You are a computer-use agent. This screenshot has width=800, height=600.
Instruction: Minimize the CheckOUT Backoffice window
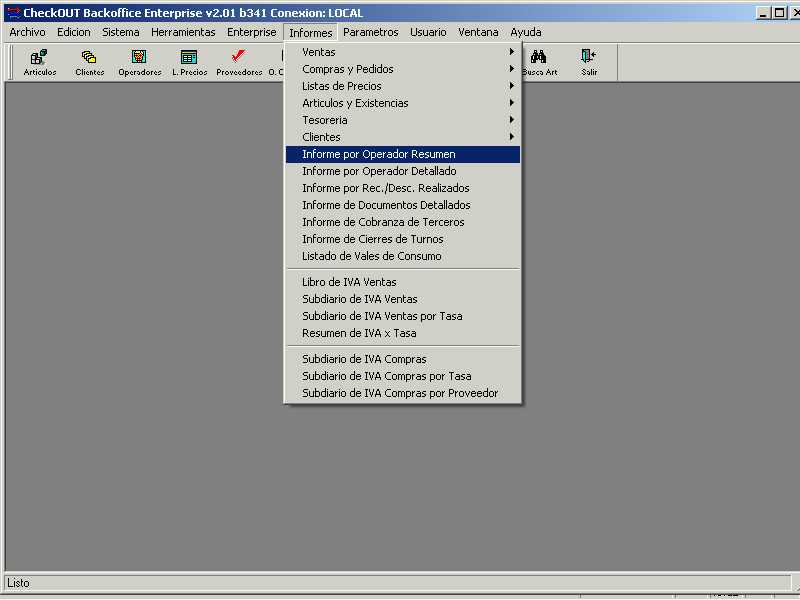click(763, 13)
